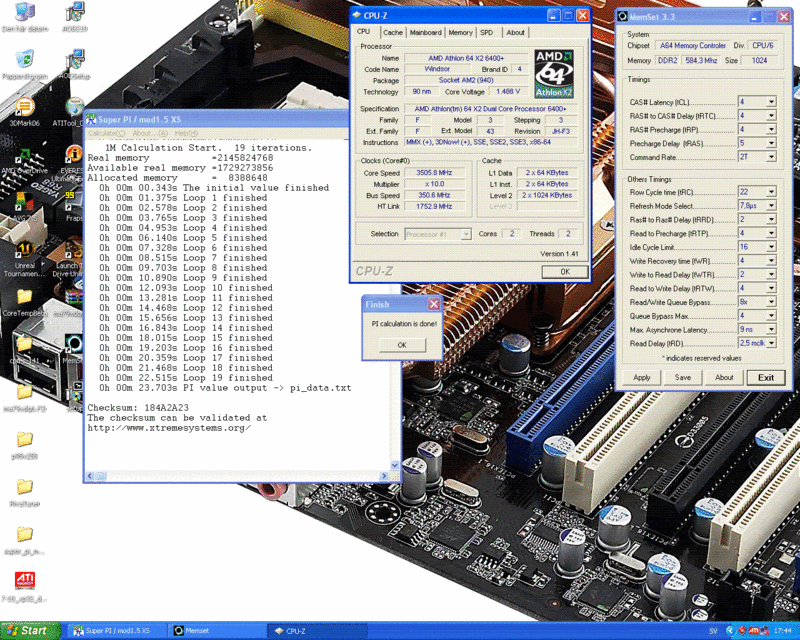Click the Super PI title bar icon
800x640 pixels.
91,119
